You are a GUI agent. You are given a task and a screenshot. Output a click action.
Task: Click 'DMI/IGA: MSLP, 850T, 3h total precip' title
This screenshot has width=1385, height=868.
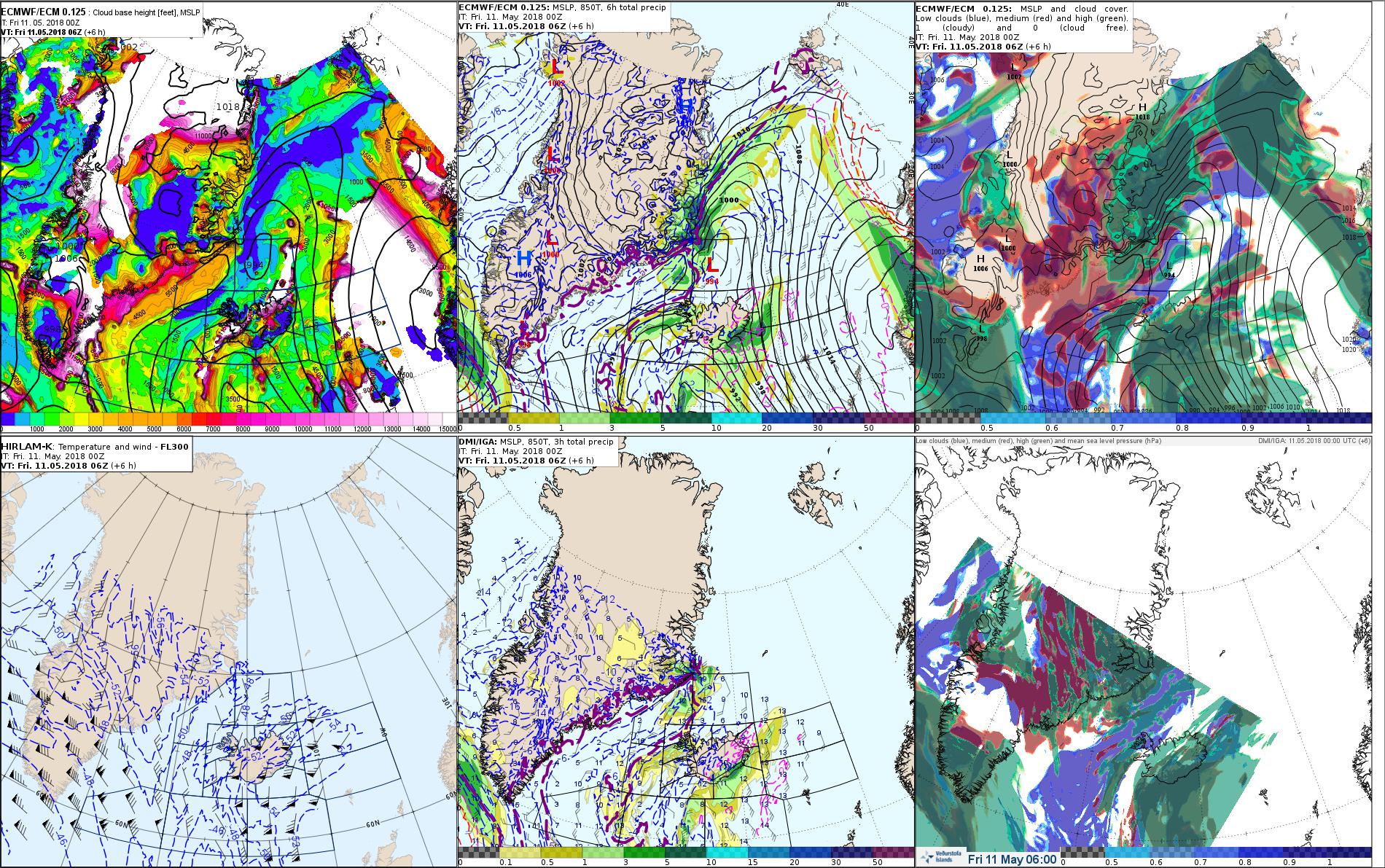click(537, 442)
